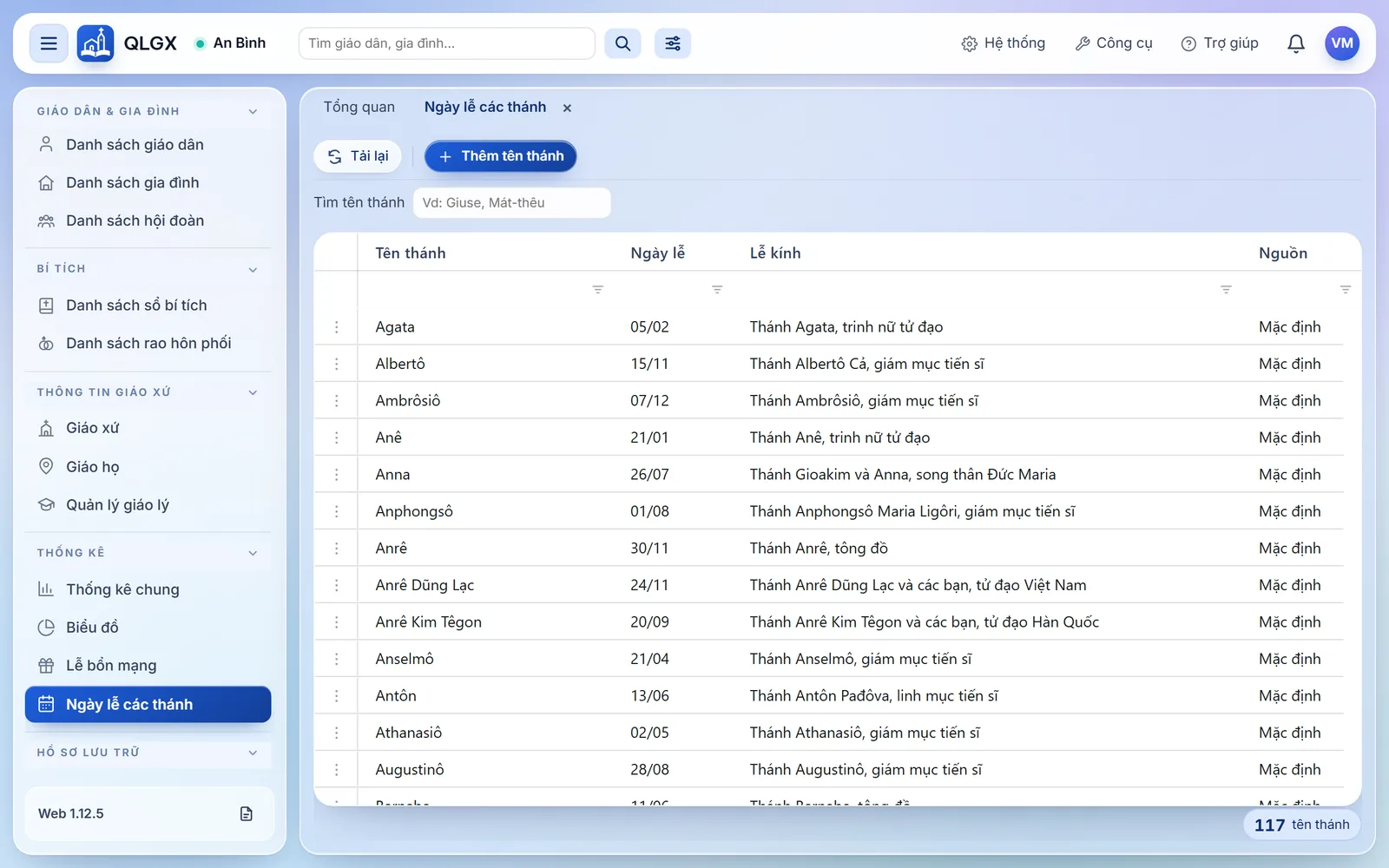
Task: Click the Ngày lễ column filter icon
Action: [717, 290]
